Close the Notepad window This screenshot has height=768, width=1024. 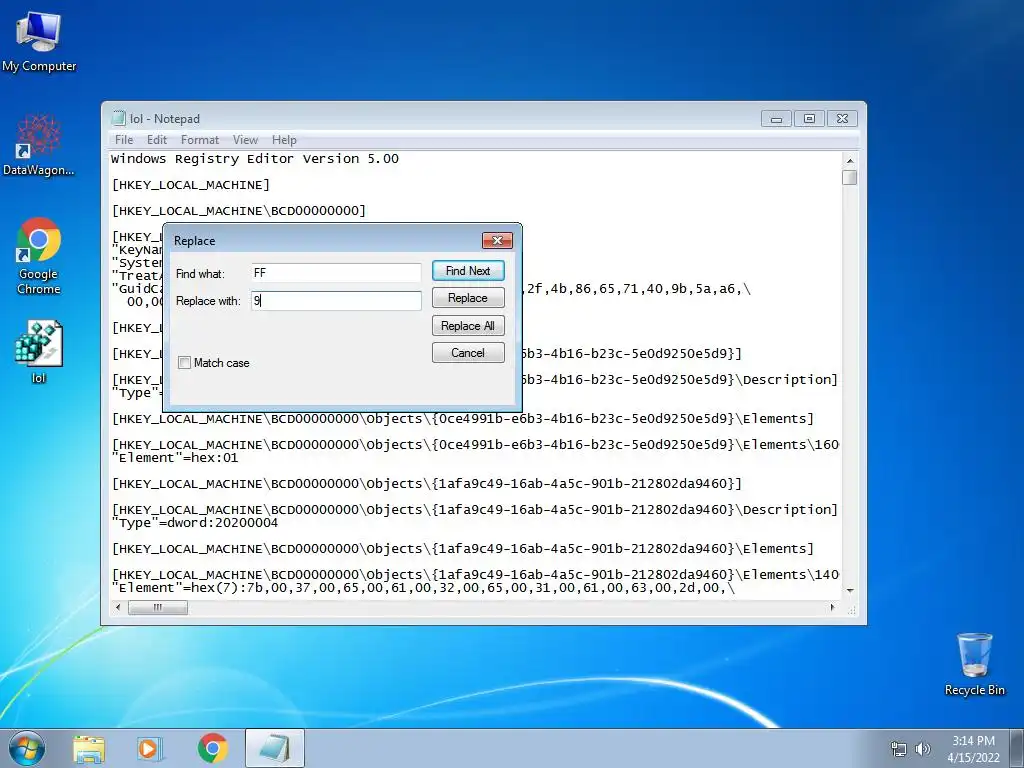click(842, 119)
